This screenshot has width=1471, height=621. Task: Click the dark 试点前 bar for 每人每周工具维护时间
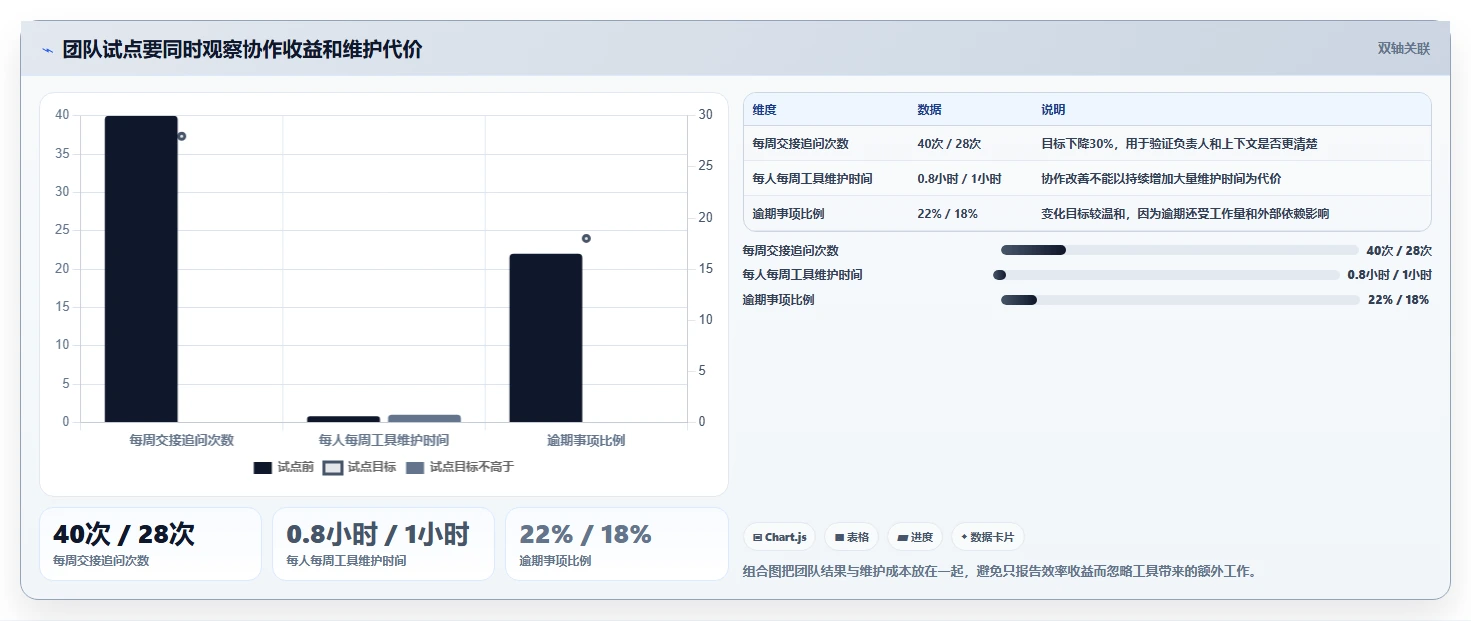pyautogui.click(x=343, y=419)
